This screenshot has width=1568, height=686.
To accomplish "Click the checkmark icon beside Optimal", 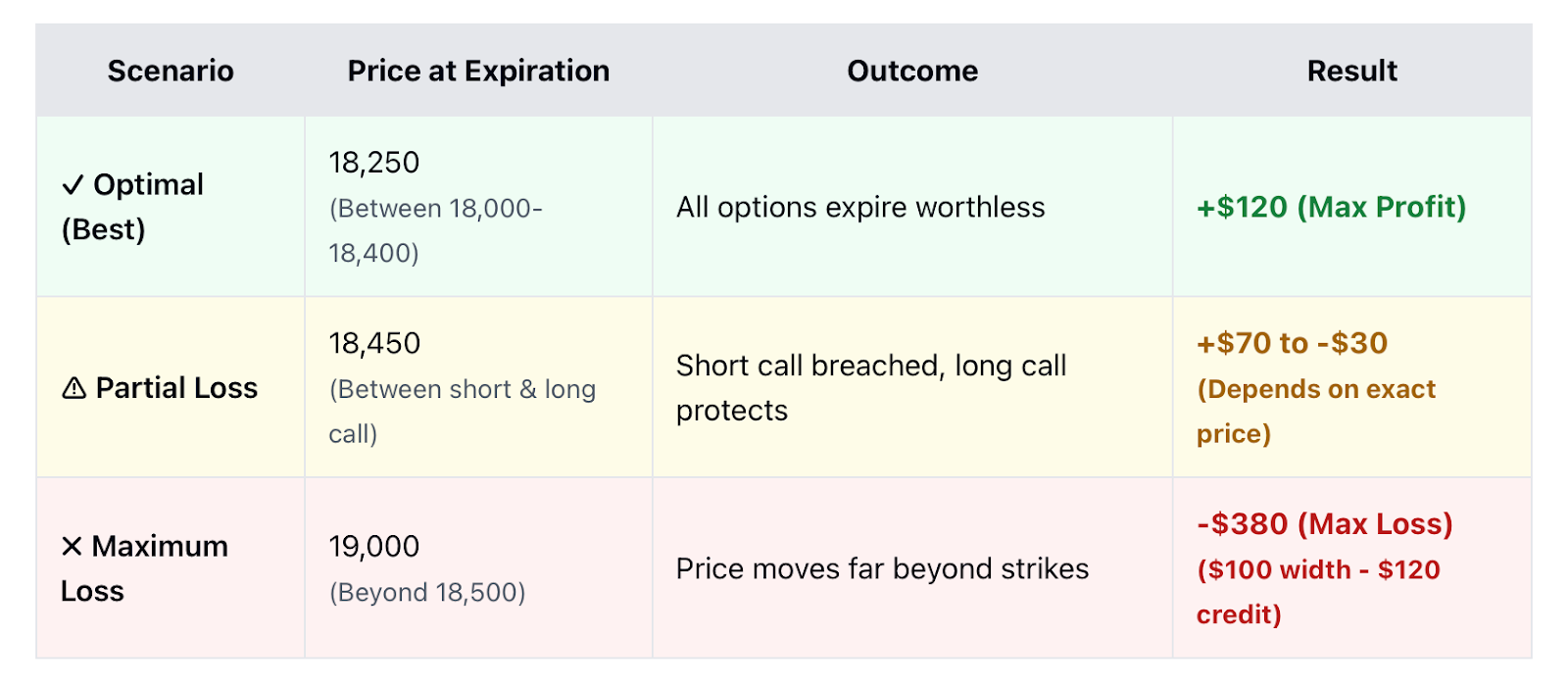I will (73, 185).
